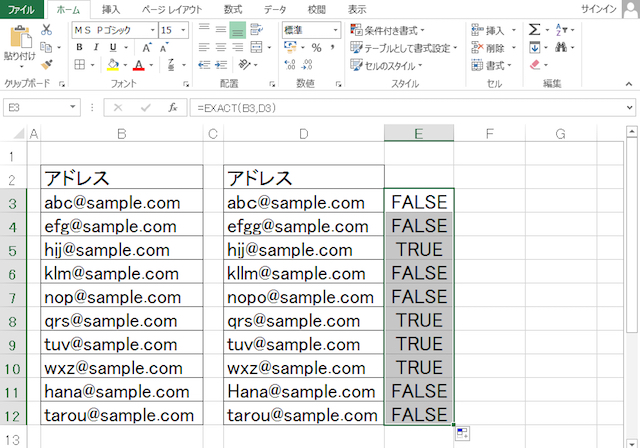Apply red font color A
This screenshot has height=448, width=640.
(x=139, y=65)
